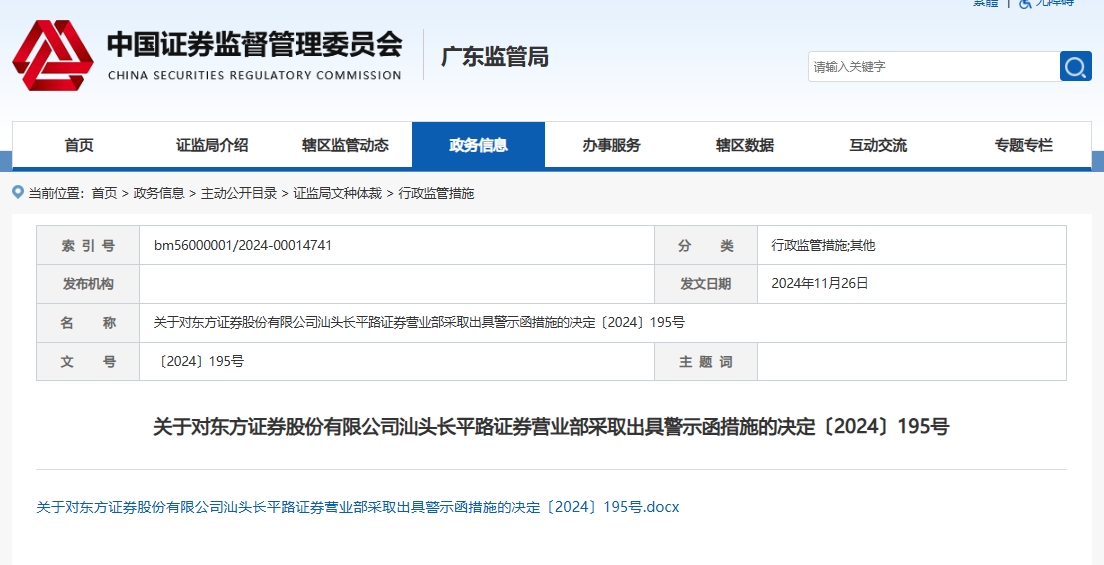The height and width of the screenshot is (565, 1104).
Task: Select the 政务信息 active tab
Action: click(478, 145)
